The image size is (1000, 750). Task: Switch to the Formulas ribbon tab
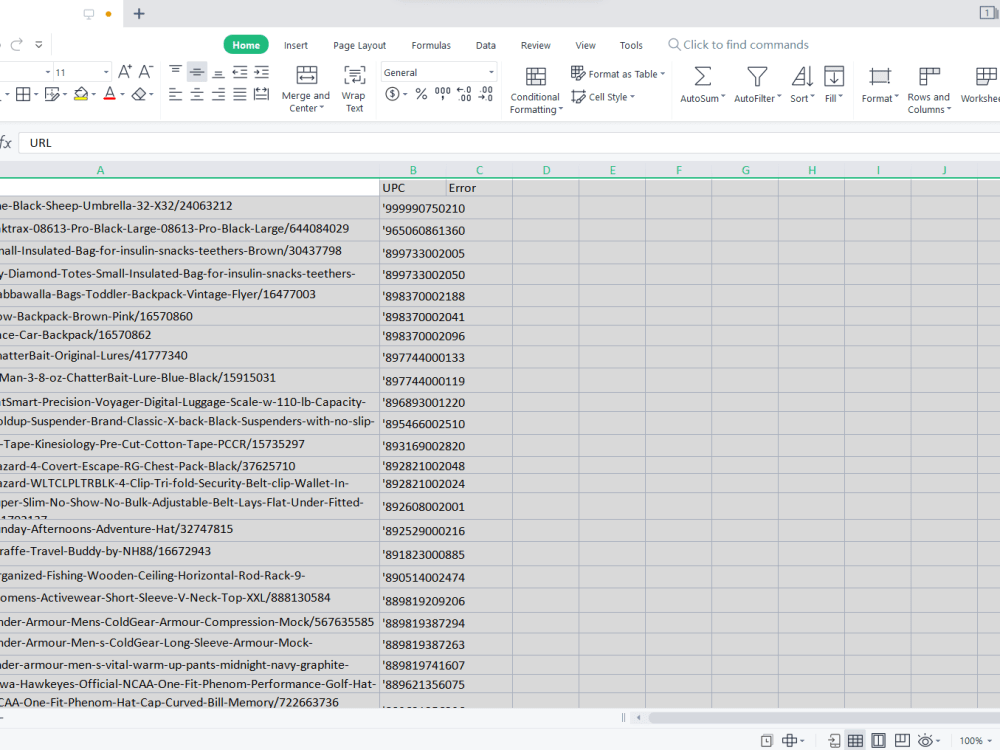tap(431, 45)
